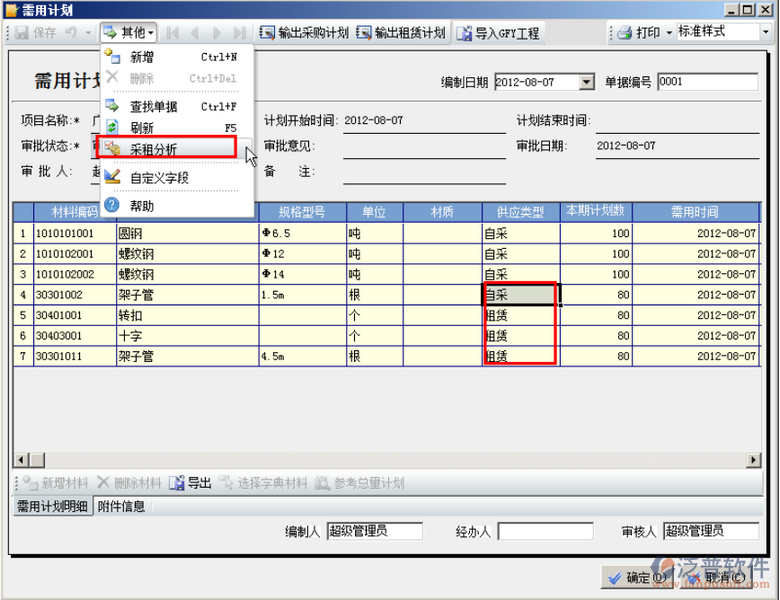
Task: Click the 单据编号 input field
Action: pos(707,82)
